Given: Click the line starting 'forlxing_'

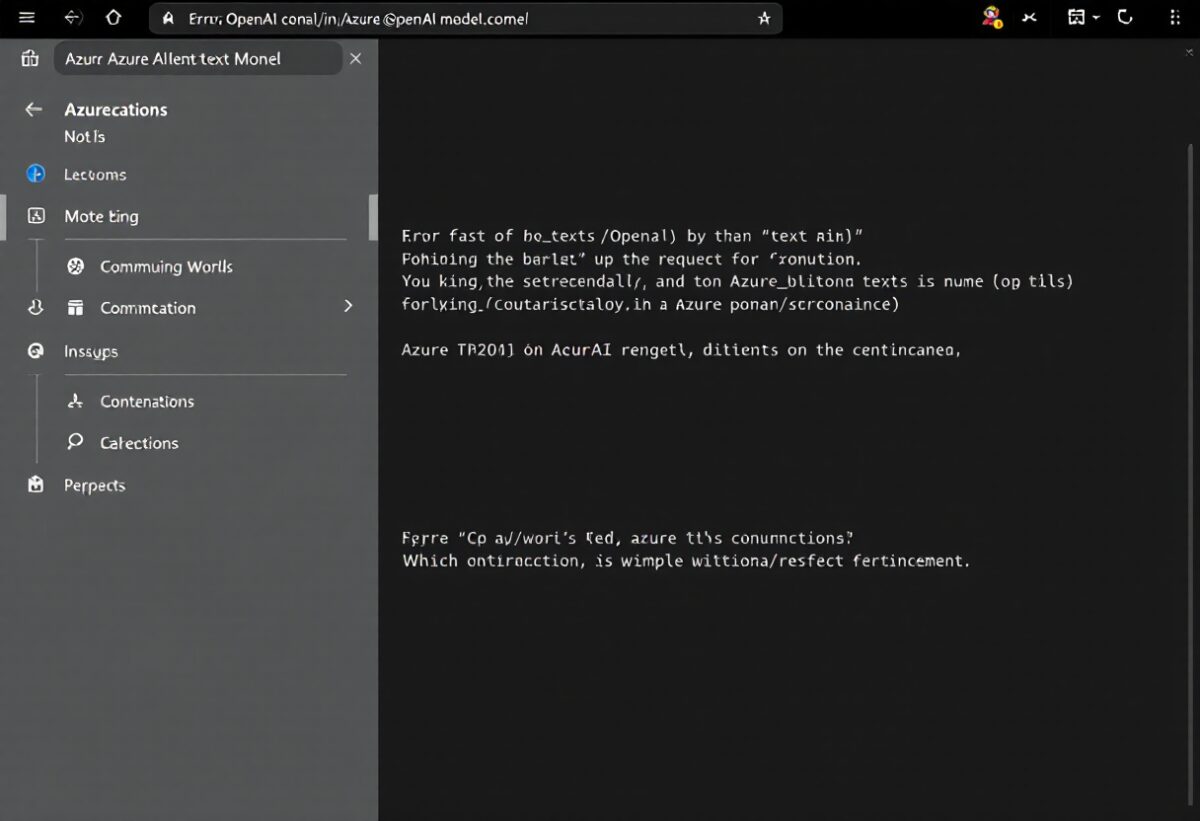Looking at the screenshot, I should (650, 304).
